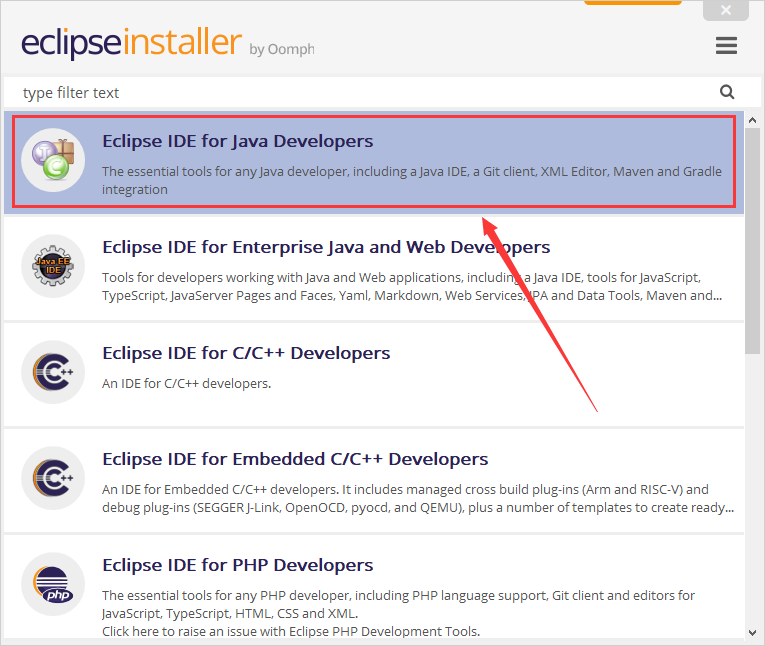The image size is (765, 646).
Task: Click 'Click here to raise an issue' PHP link
Action: coord(290,631)
